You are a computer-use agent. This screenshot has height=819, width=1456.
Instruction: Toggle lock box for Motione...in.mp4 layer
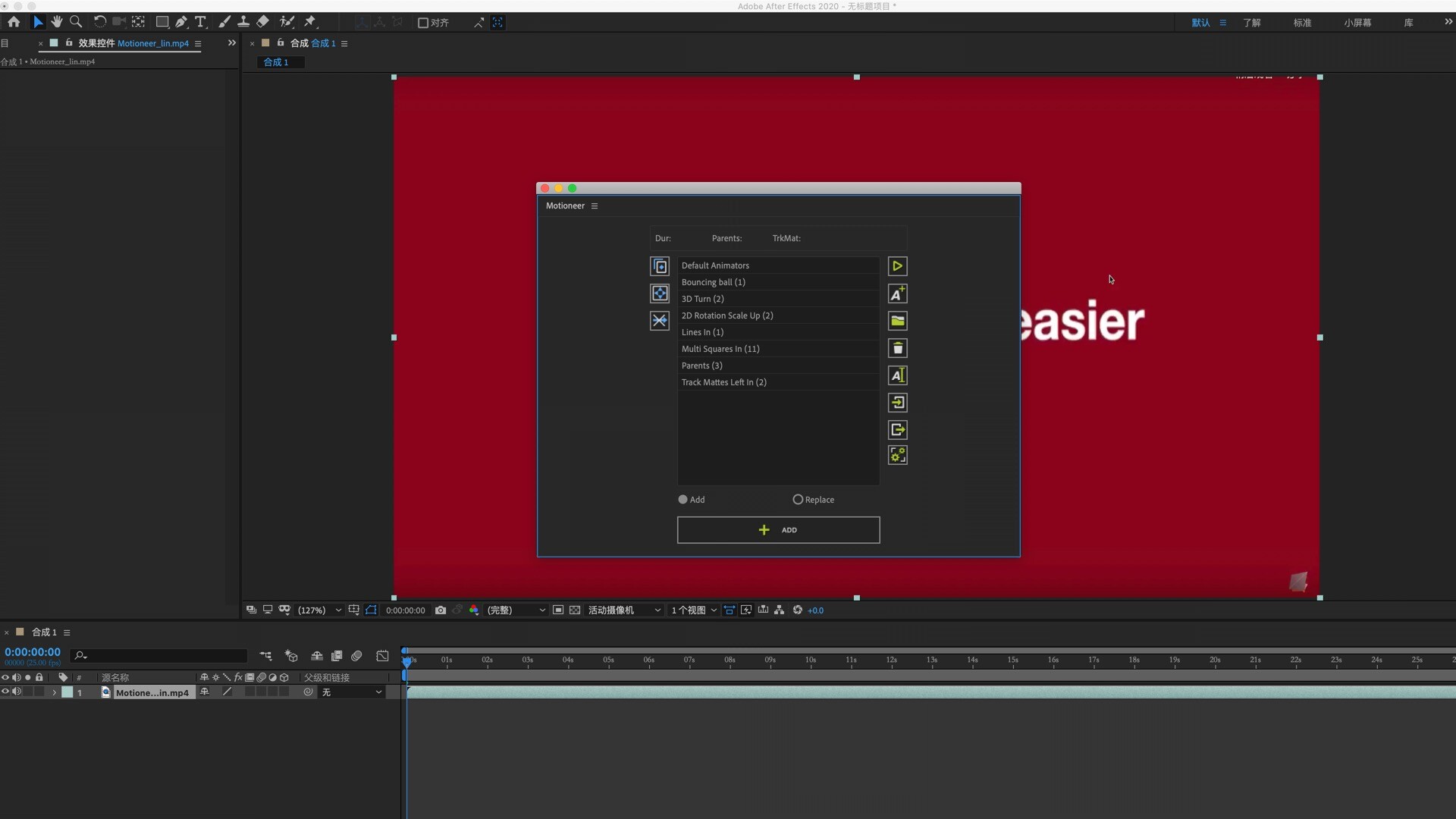coord(39,692)
